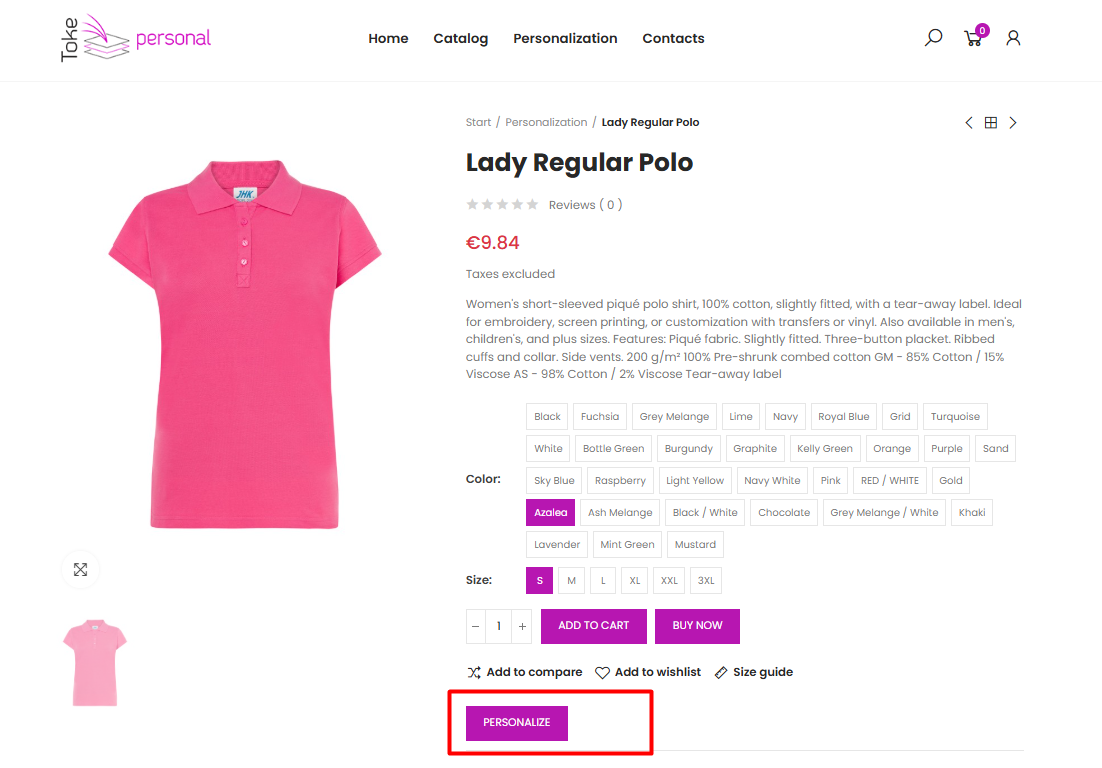Click the PERSONALIZE button
The height and width of the screenshot is (768, 1102).
pos(516,722)
